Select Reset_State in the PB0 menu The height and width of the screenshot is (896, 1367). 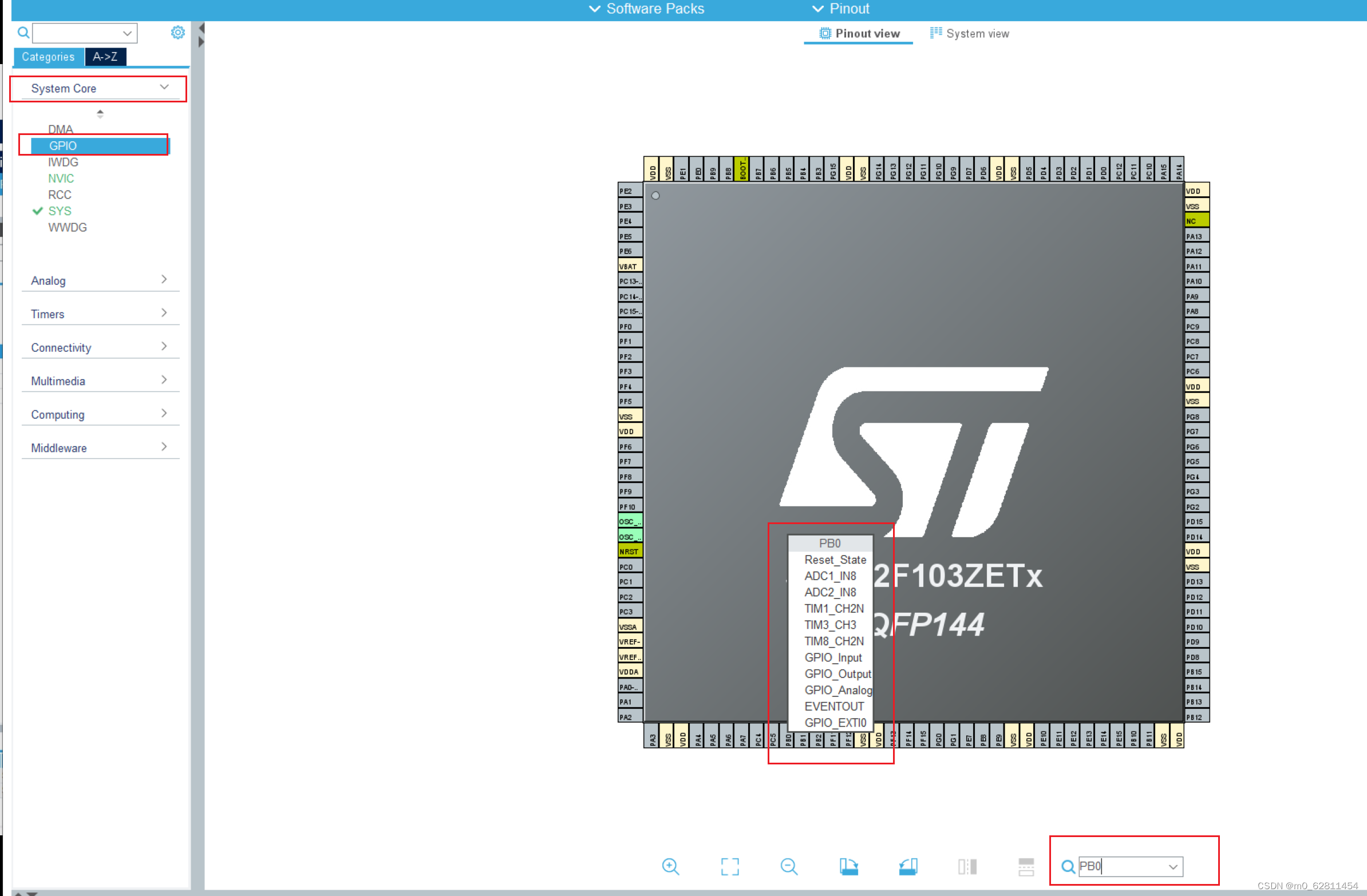(835, 560)
